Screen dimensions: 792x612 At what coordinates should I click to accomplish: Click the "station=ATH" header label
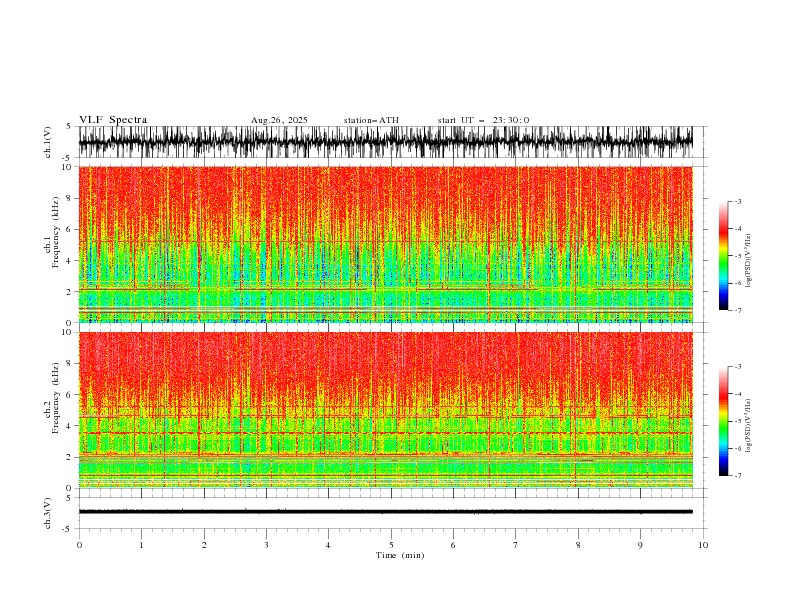point(371,120)
